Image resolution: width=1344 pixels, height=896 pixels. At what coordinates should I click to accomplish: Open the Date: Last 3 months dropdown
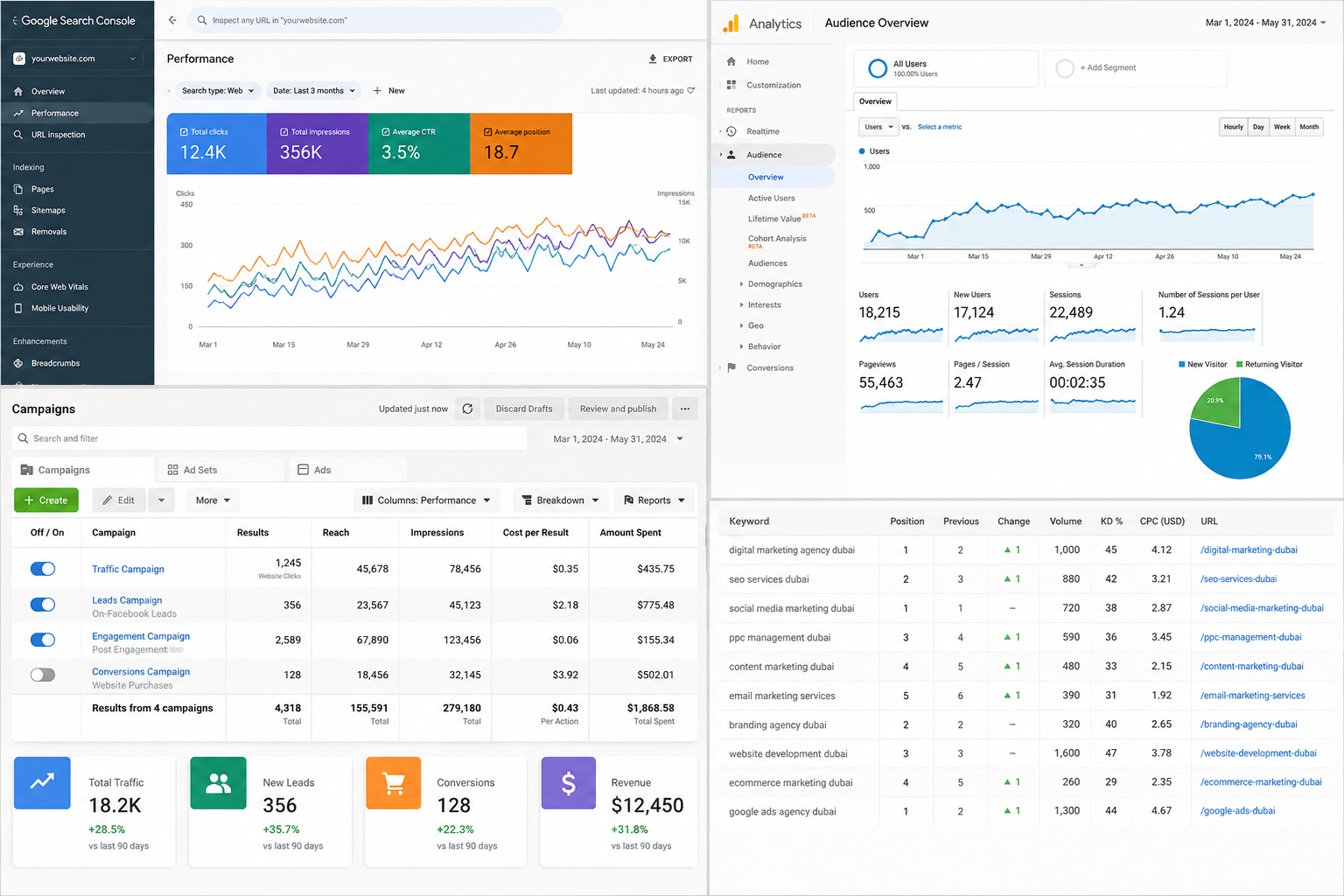(x=314, y=90)
